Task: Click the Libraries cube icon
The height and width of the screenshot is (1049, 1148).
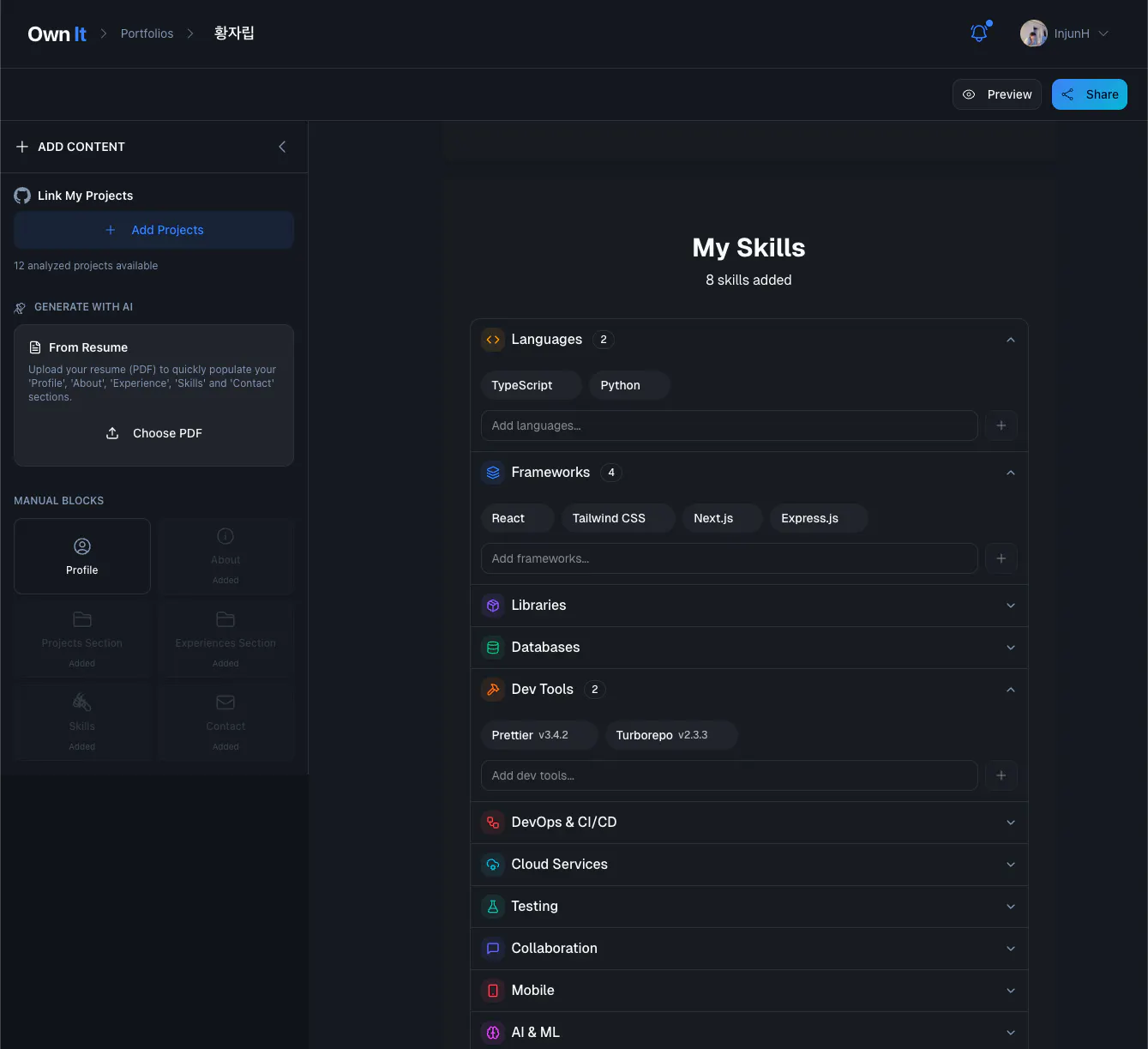Action: pyautogui.click(x=493, y=606)
